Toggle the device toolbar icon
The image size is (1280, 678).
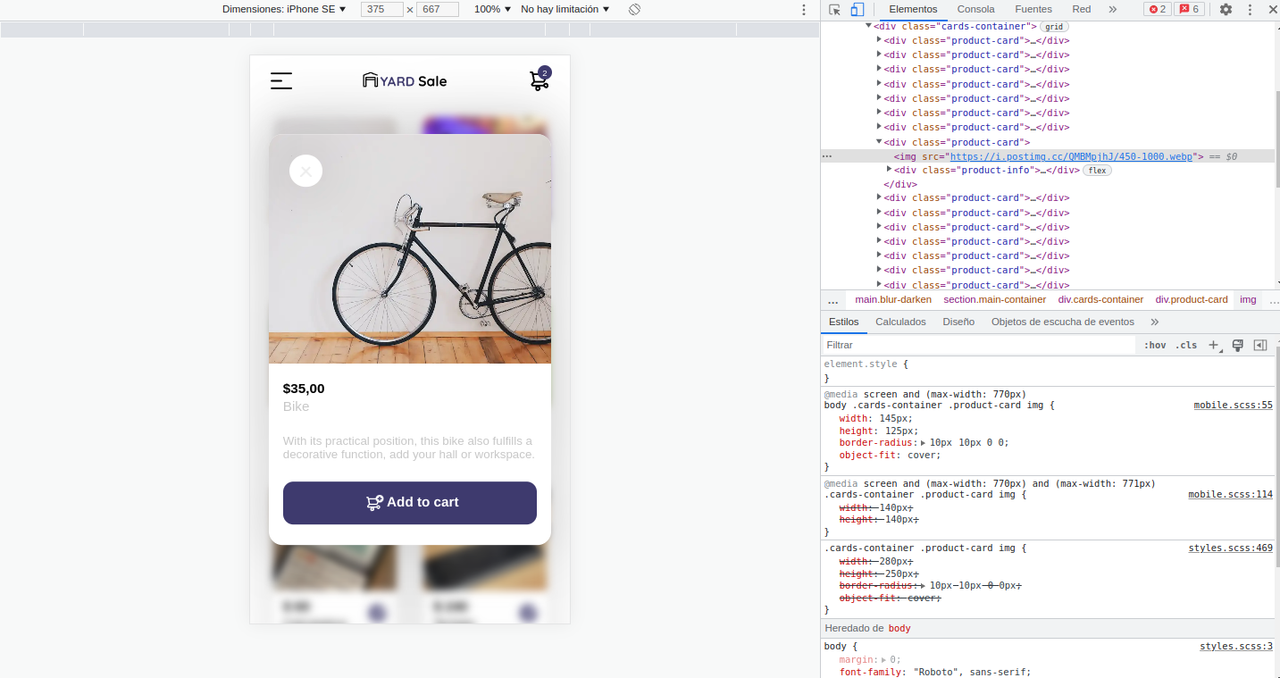[x=856, y=9]
